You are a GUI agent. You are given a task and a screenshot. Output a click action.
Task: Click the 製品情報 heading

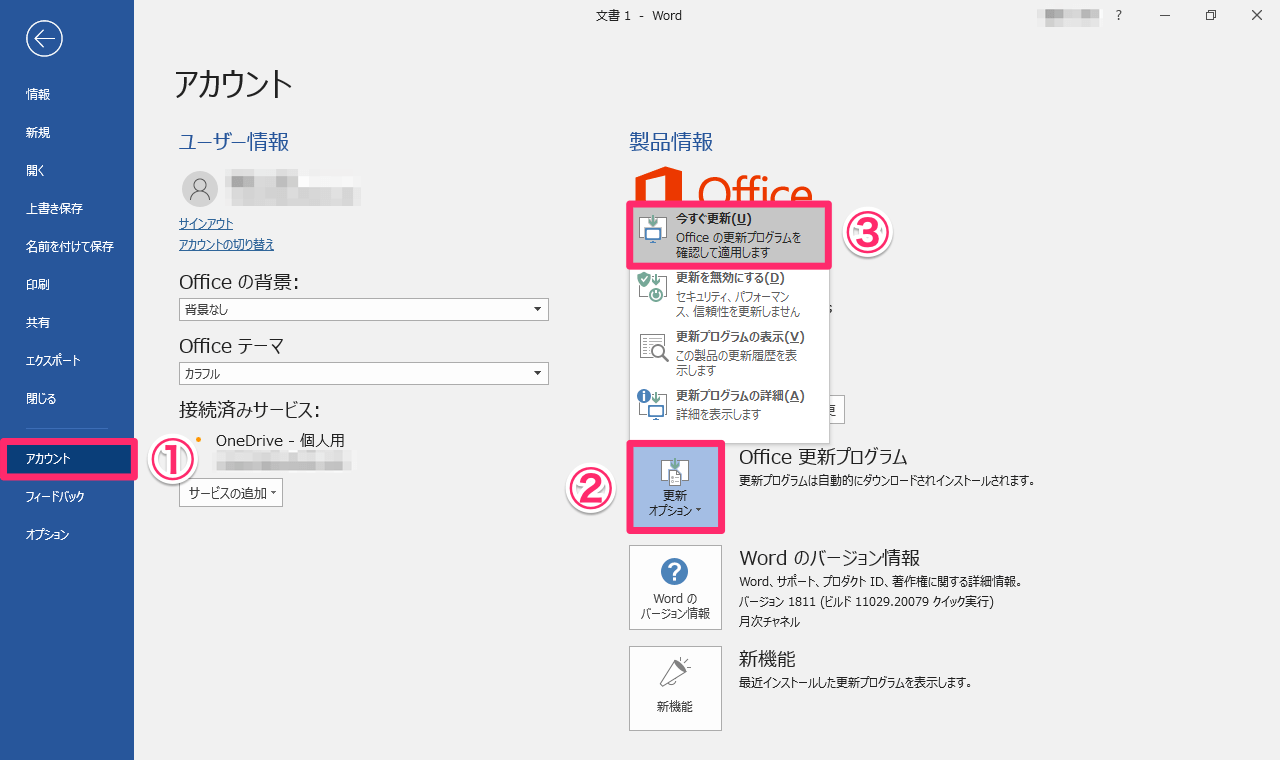(x=671, y=142)
